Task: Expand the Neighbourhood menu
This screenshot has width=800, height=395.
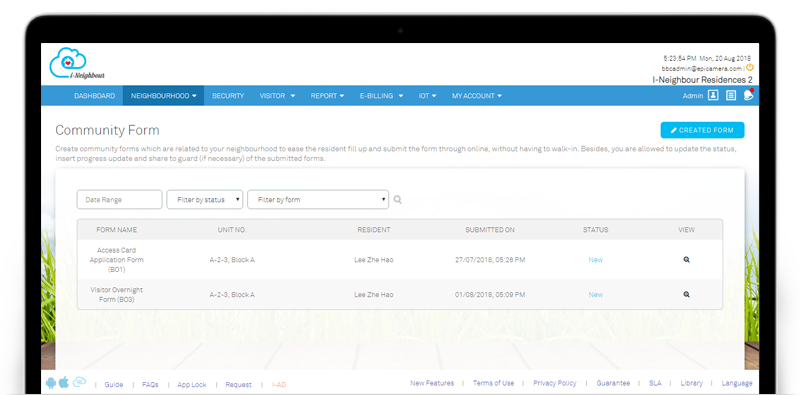Action: tap(163, 95)
